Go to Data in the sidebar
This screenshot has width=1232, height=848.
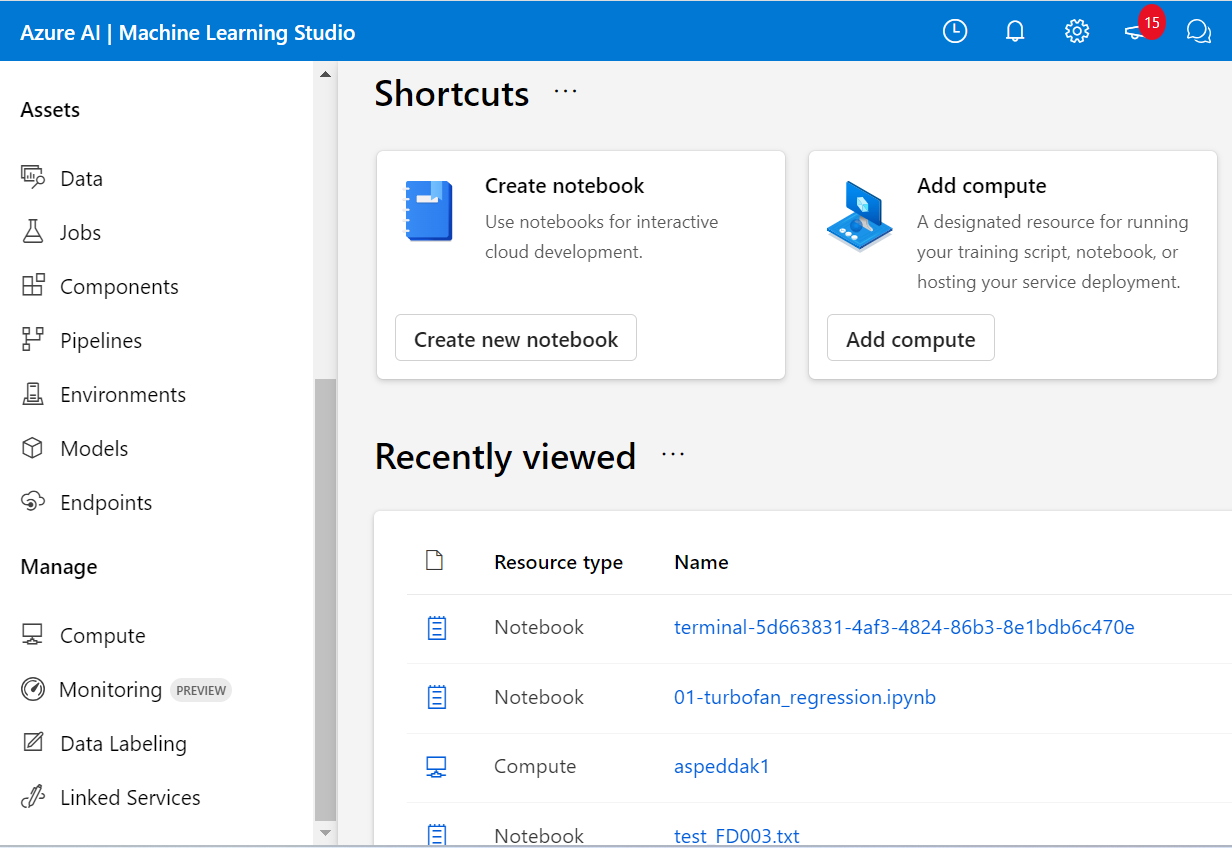81,178
